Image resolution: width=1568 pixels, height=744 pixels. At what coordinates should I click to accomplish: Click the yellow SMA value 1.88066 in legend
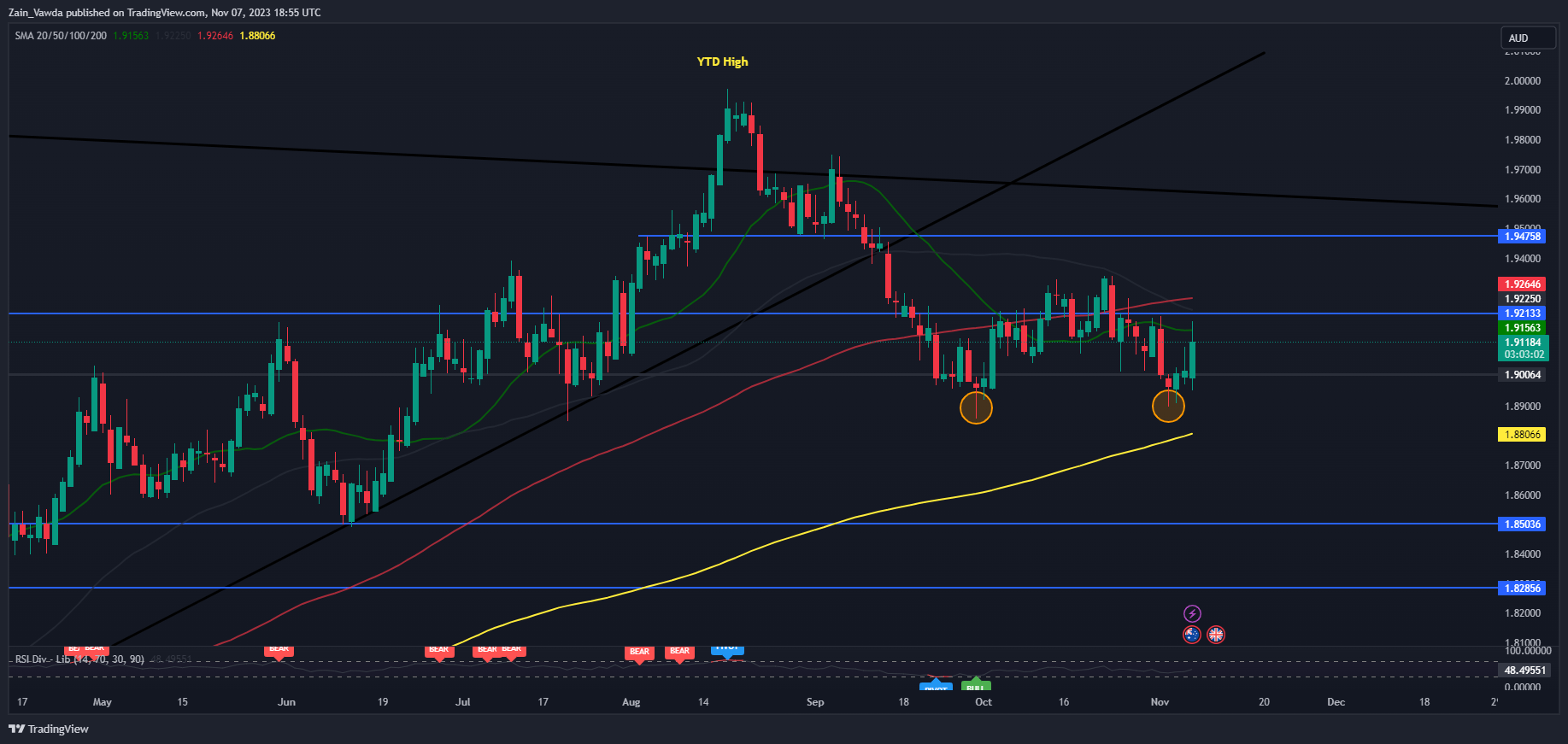pos(257,36)
